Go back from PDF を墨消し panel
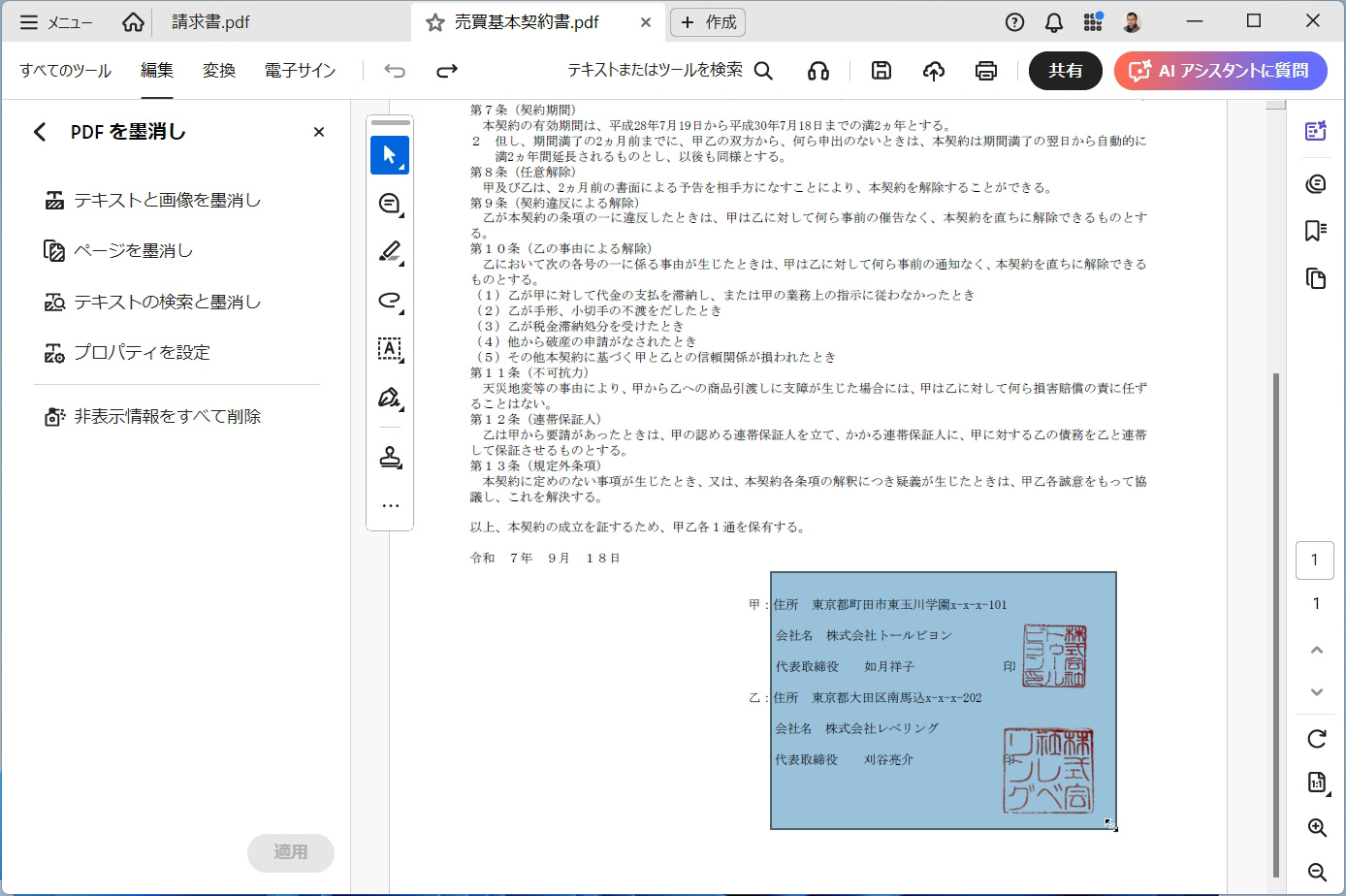 40,132
